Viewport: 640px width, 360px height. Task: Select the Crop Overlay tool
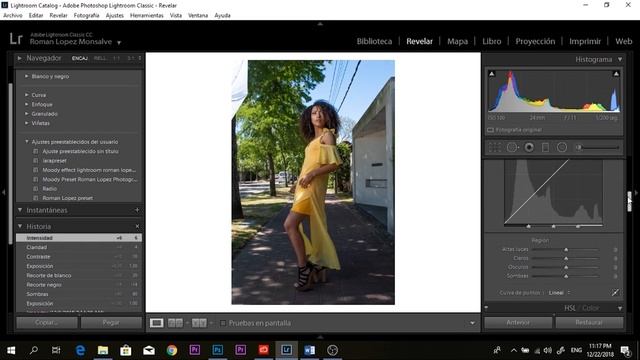(495, 147)
